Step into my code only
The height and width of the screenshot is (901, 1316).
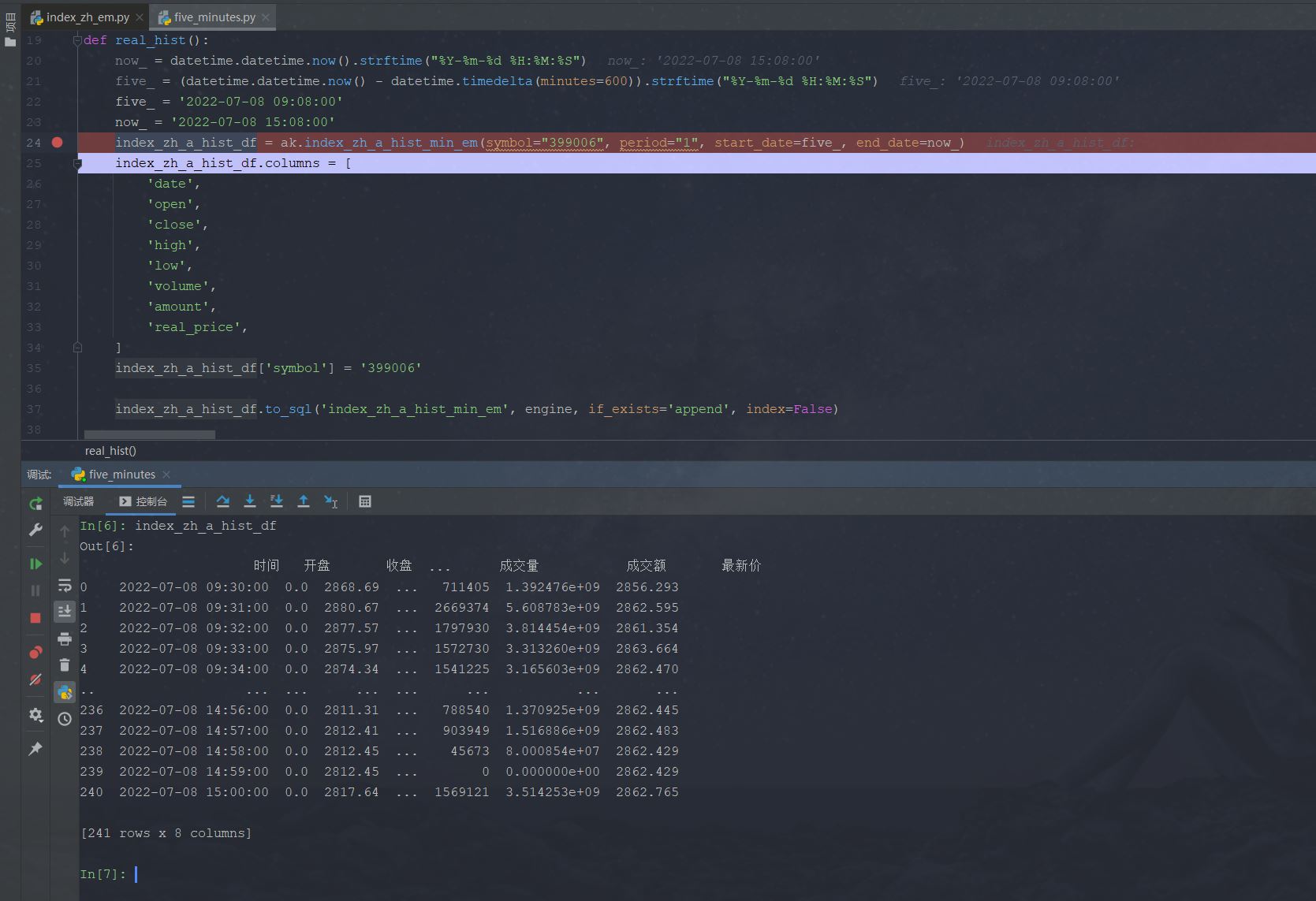(277, 501)
